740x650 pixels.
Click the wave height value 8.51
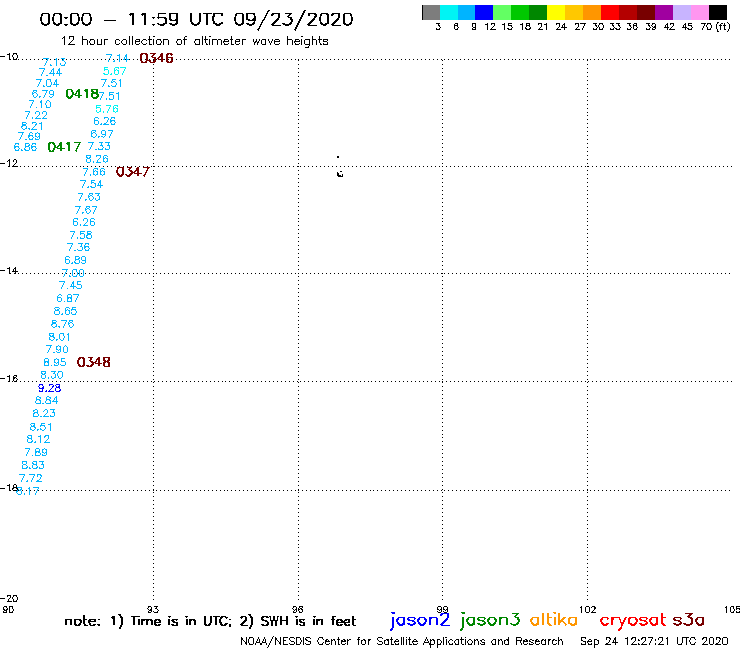tap(41, 427)
